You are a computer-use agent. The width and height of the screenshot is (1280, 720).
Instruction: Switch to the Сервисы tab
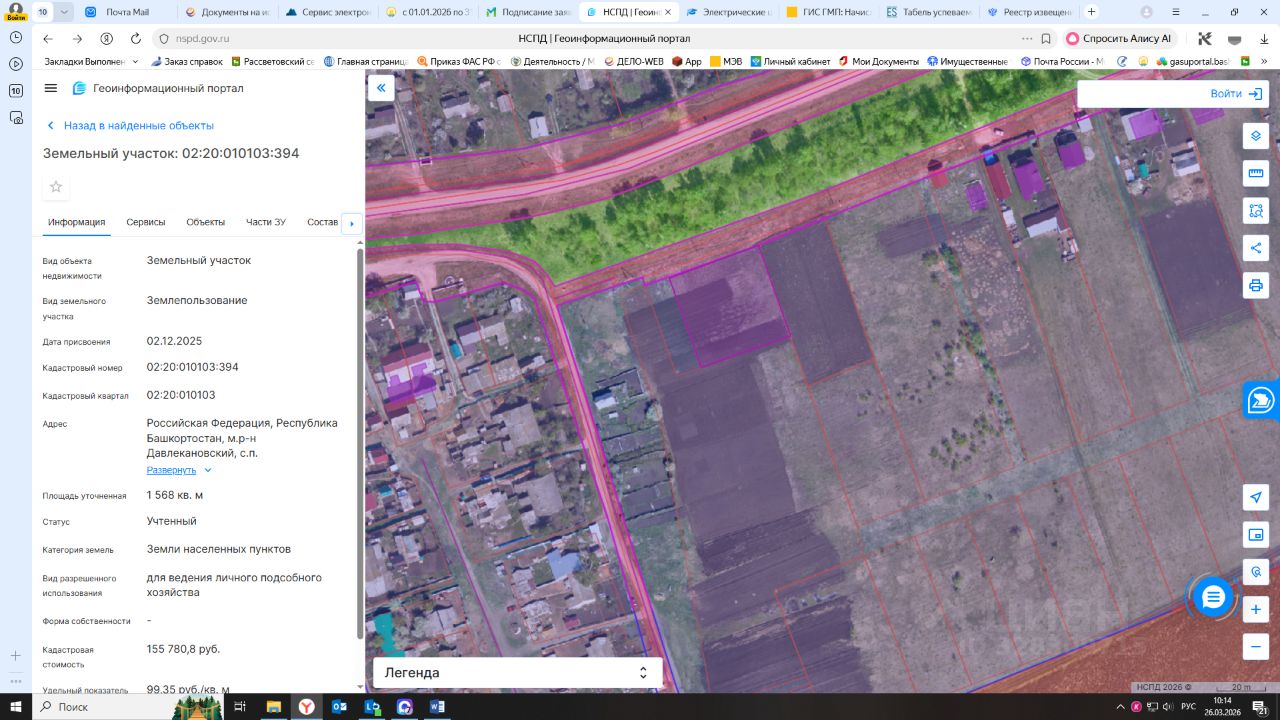click(146, 222)
